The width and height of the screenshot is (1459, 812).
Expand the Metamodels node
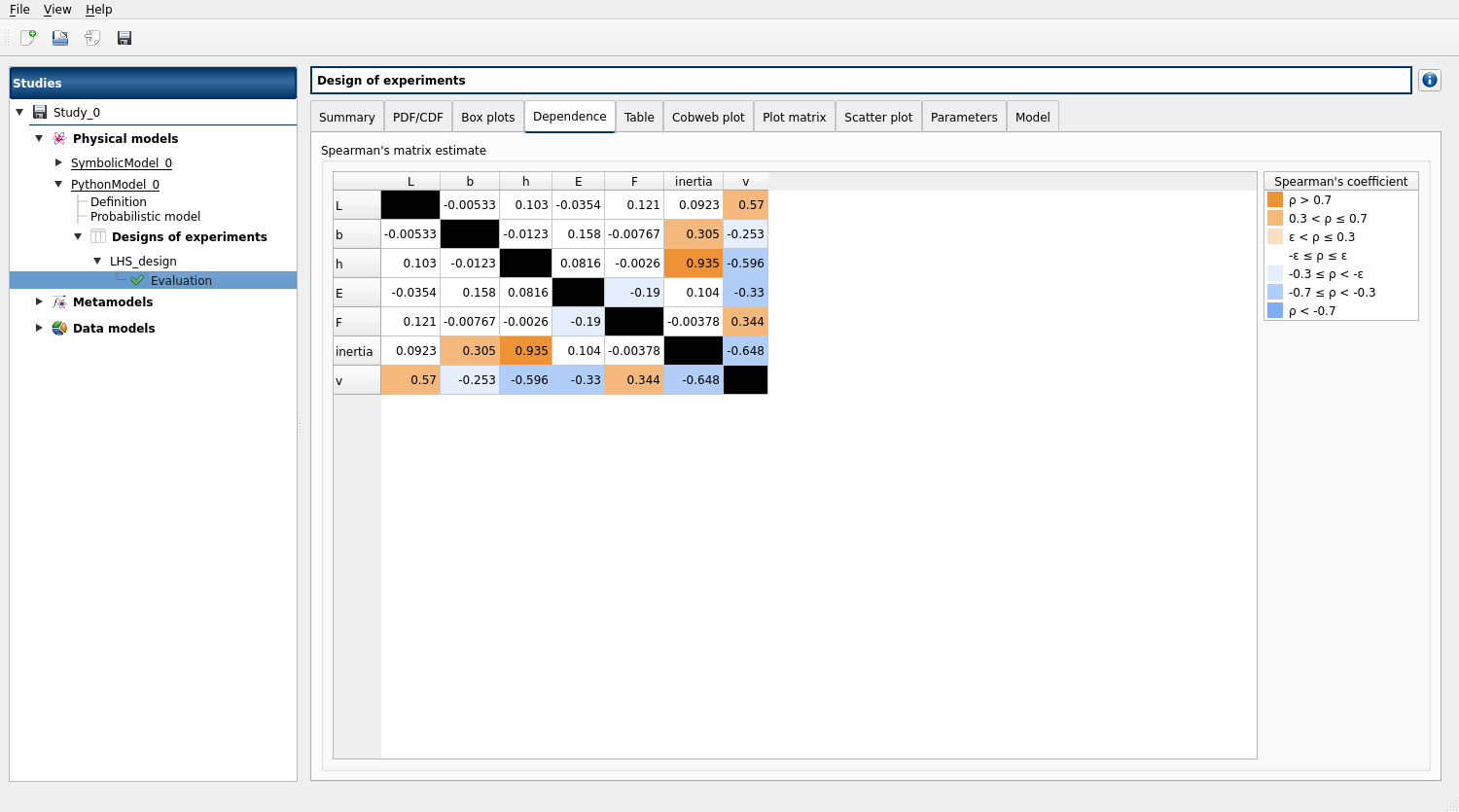coord(39,301)
